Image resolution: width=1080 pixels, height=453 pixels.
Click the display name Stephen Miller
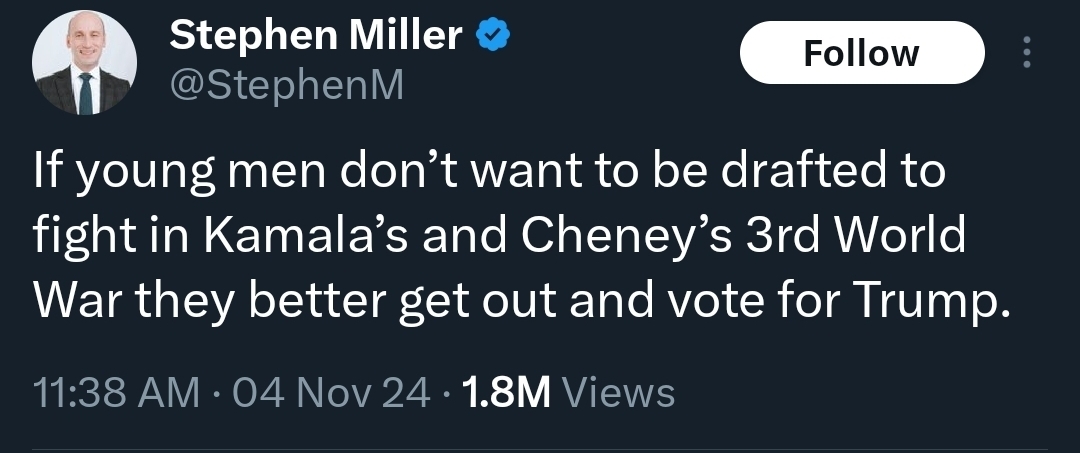pyautogui.click(x=316, y=36)
